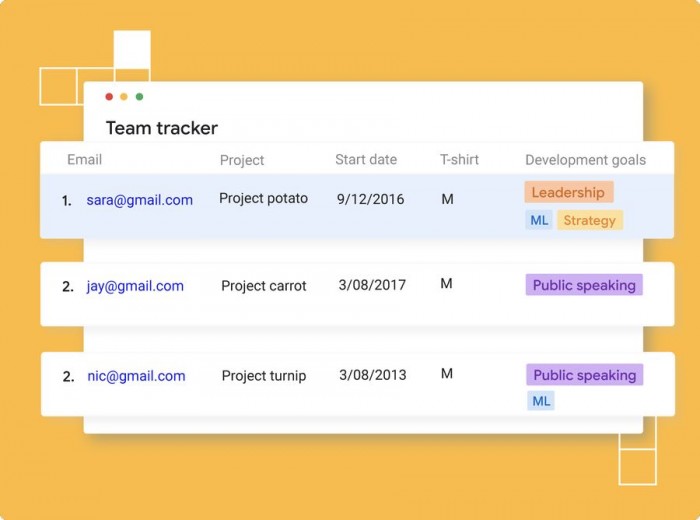Viewport: 700px width, 520px height.
Task: Click row number 2. beside jay@gmail.com
Action: 68,287
